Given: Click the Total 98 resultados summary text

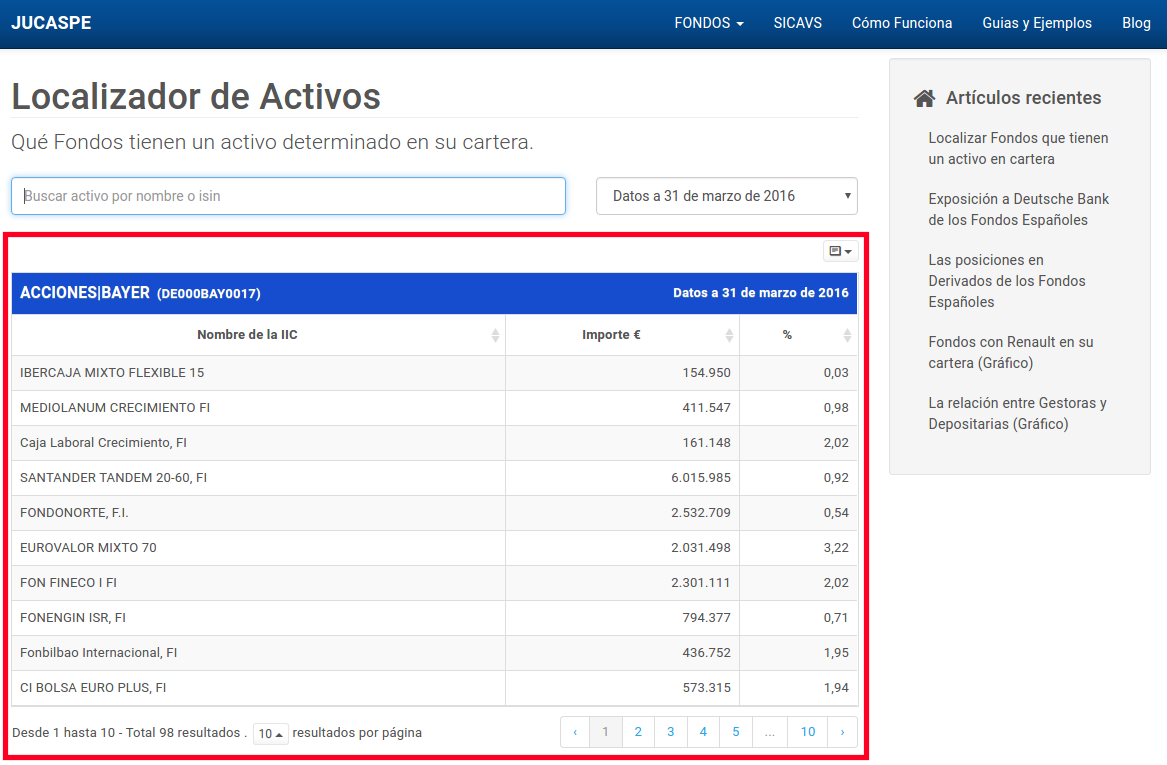Looking at the screenshot, I should (x=183, y=733).
